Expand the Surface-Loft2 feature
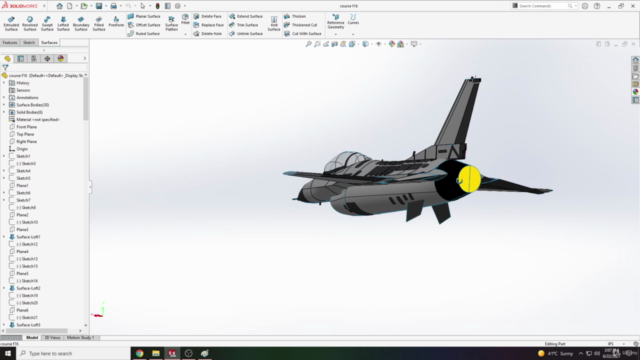The height and width of the screenshot is (360, 640). click(x=4, y=288)
